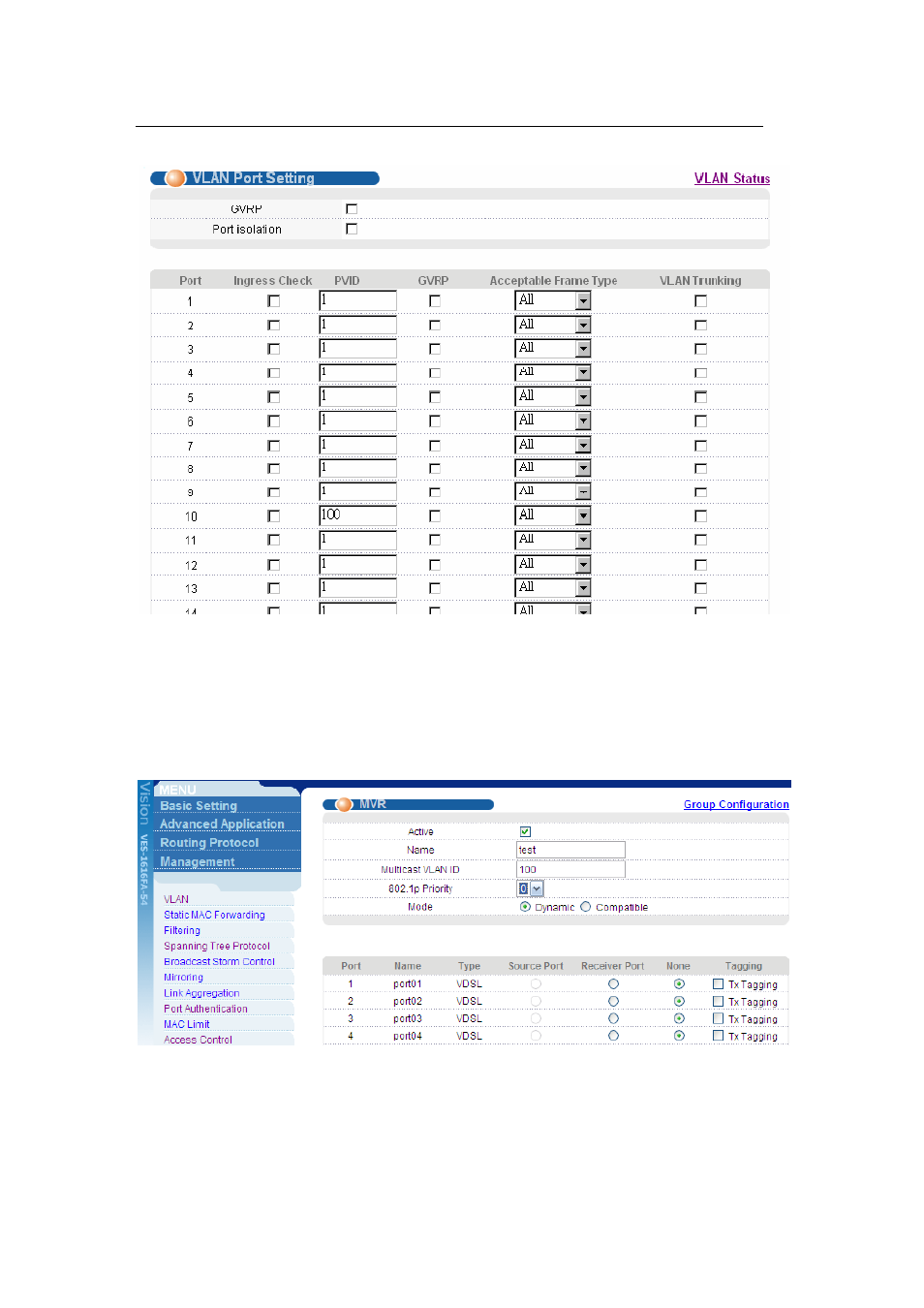Open the Routing Protocol menu

[209, 843]
